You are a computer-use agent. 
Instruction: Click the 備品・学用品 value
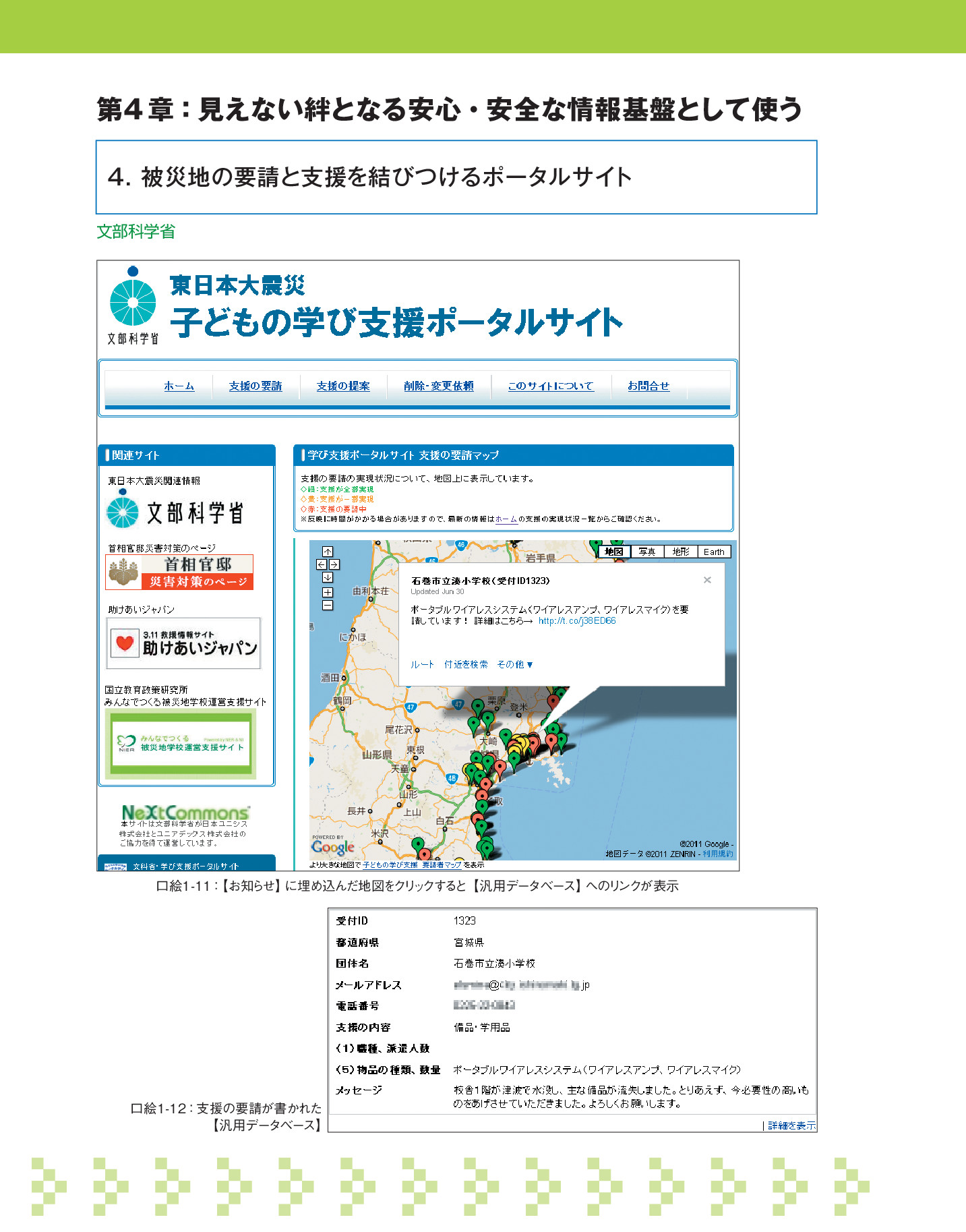[481, 1027]
